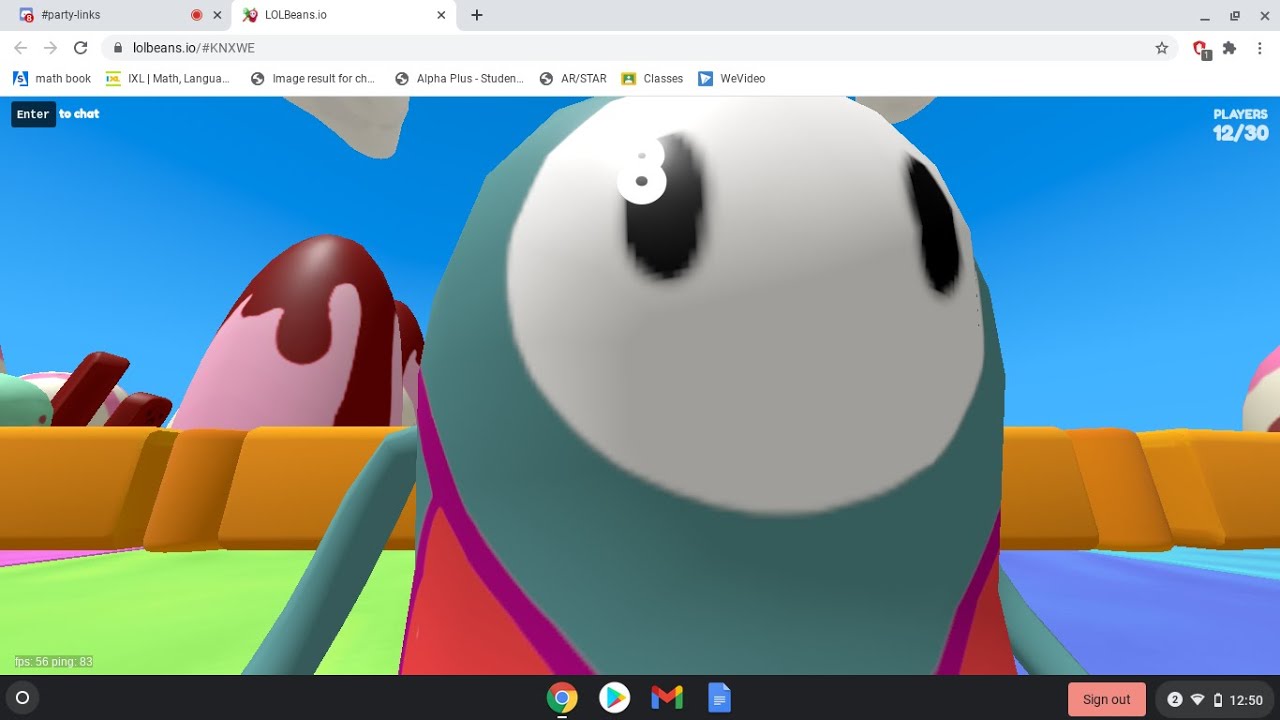Viewport: 1280px width, 720px height.
Task: Reload the LOLBeans page
Action: point(81,48)
